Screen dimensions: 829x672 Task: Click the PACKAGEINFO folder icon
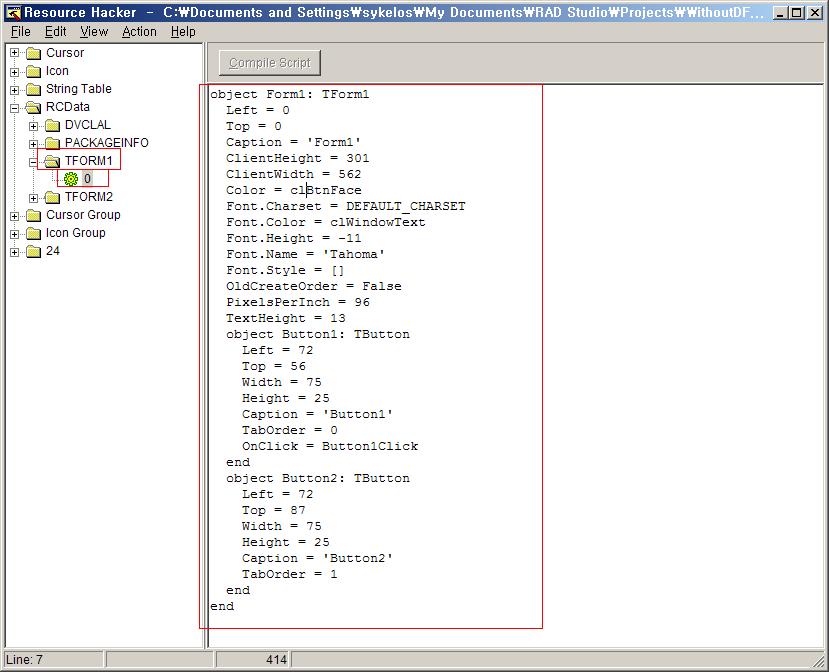click(x=52, y=143)
